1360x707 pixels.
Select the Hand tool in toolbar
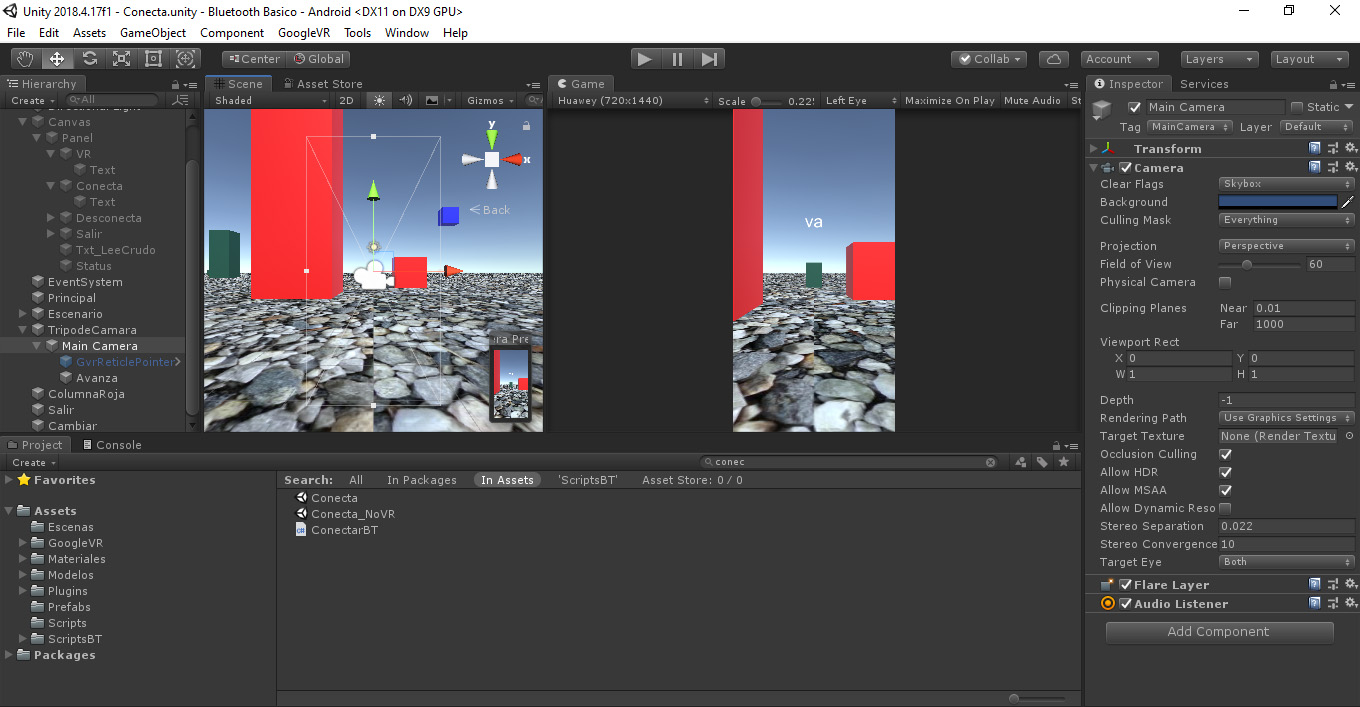click(x=25, y=59)
